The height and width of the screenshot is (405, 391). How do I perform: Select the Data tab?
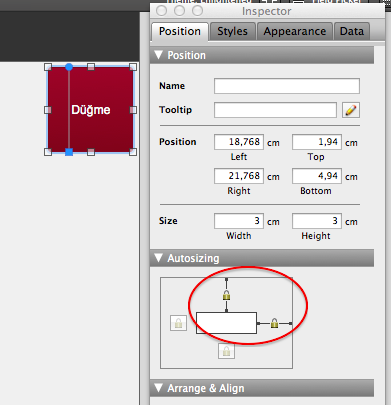coord(352,31)
